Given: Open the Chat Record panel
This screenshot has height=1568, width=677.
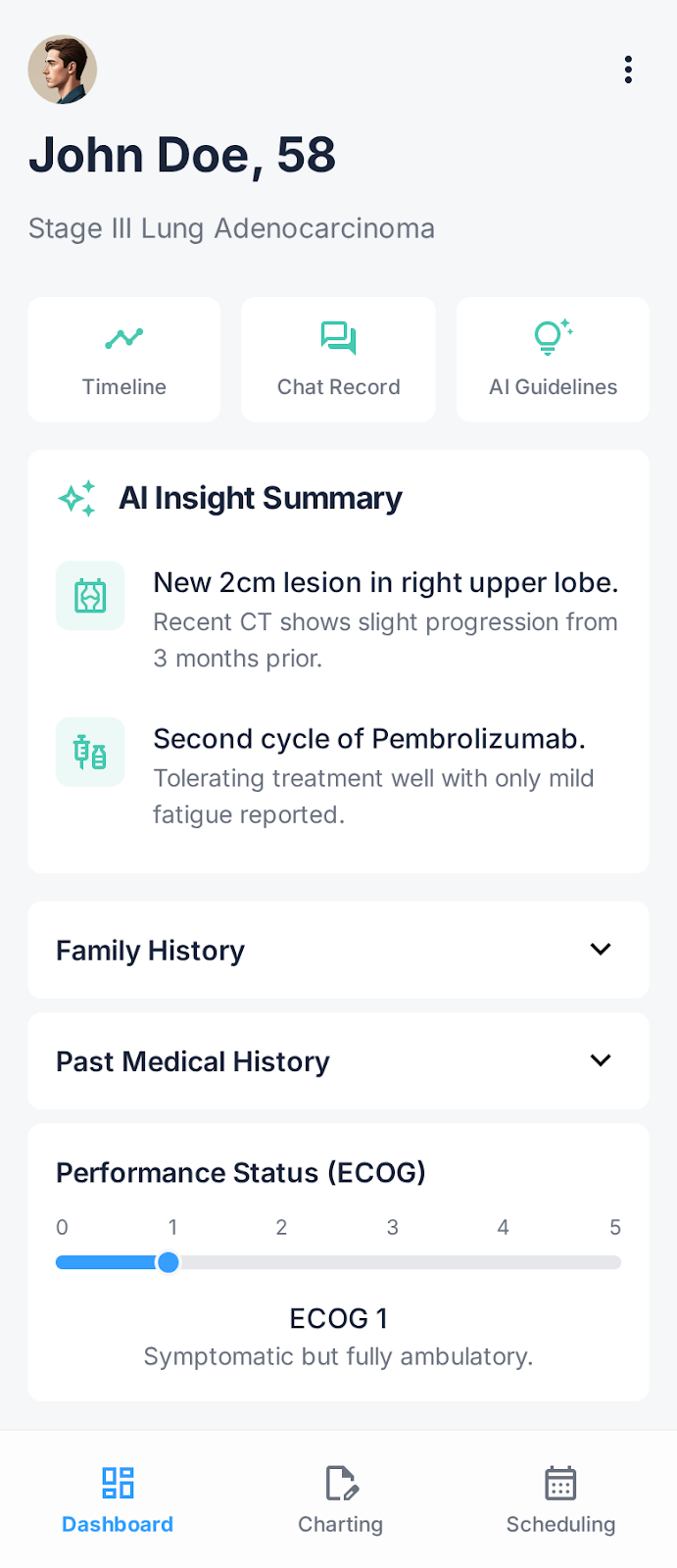Looking at the screenshot, I should (338, 359).
